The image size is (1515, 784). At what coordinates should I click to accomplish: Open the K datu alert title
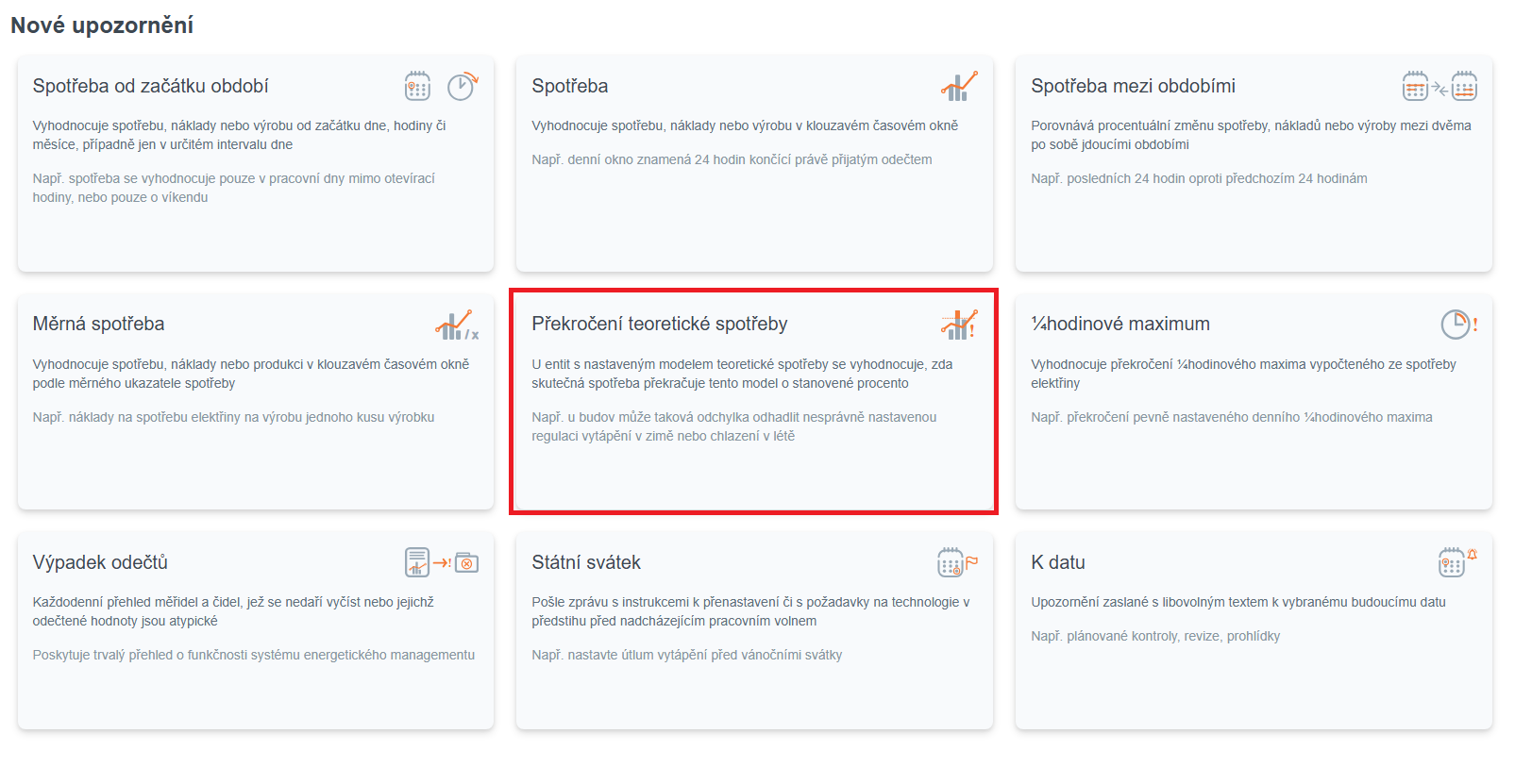tap(1057, 562)
